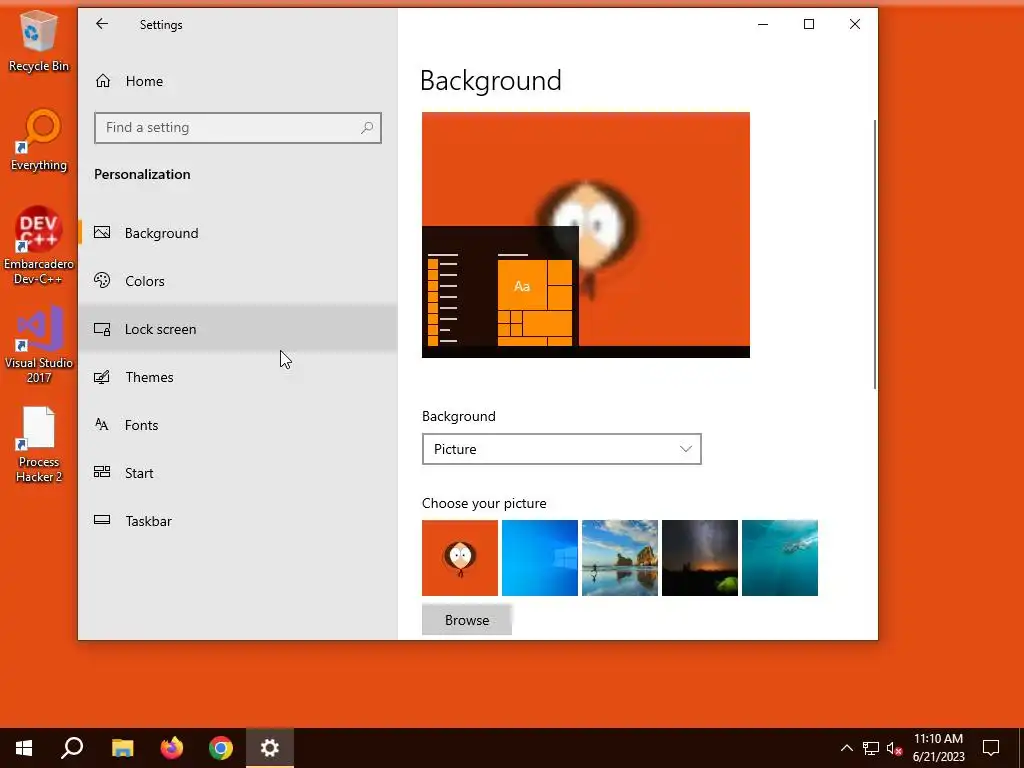
Task: Click the Home house icon
Action: coord(103,80)
